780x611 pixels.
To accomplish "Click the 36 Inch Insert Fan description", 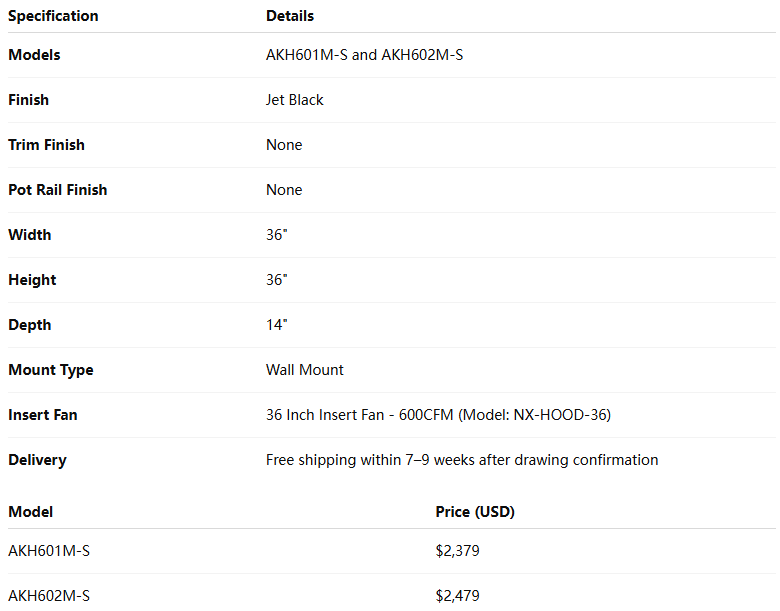I will click(438, 415).
